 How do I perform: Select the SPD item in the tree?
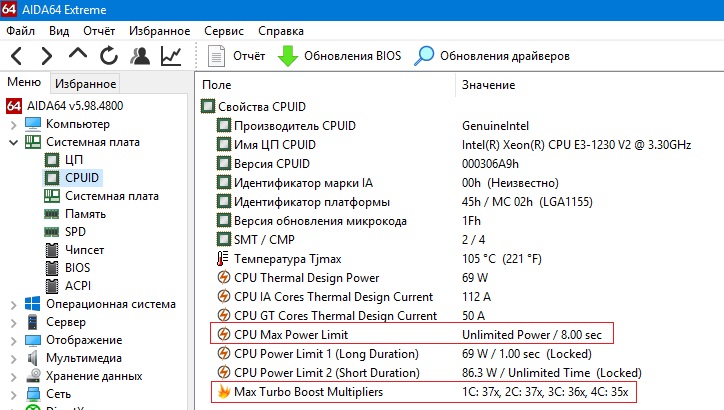coord(76,232)
